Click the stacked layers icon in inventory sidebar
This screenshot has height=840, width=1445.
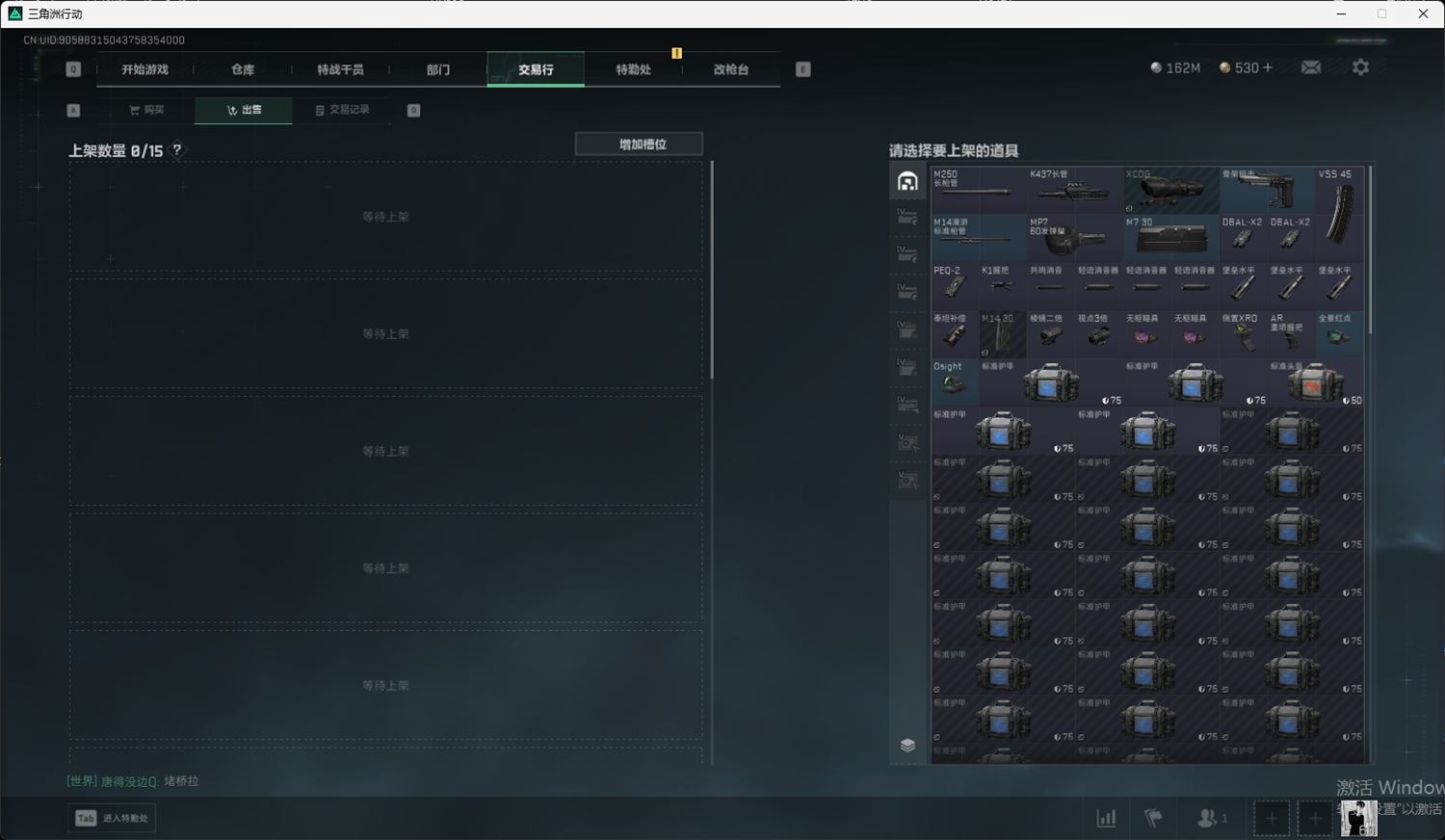click(x=907, y=745)
